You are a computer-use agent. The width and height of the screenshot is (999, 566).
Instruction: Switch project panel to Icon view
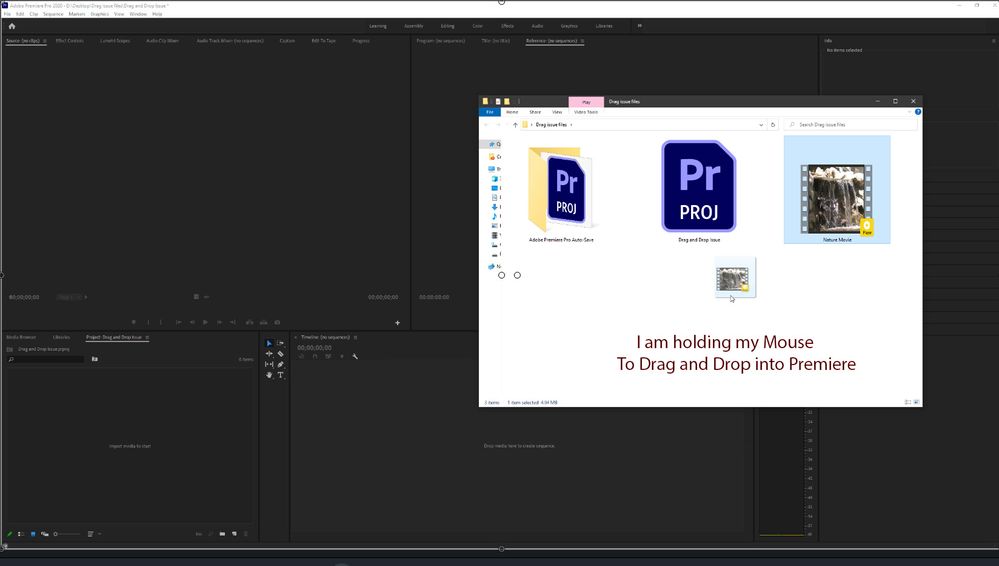(x=32, y=534)
